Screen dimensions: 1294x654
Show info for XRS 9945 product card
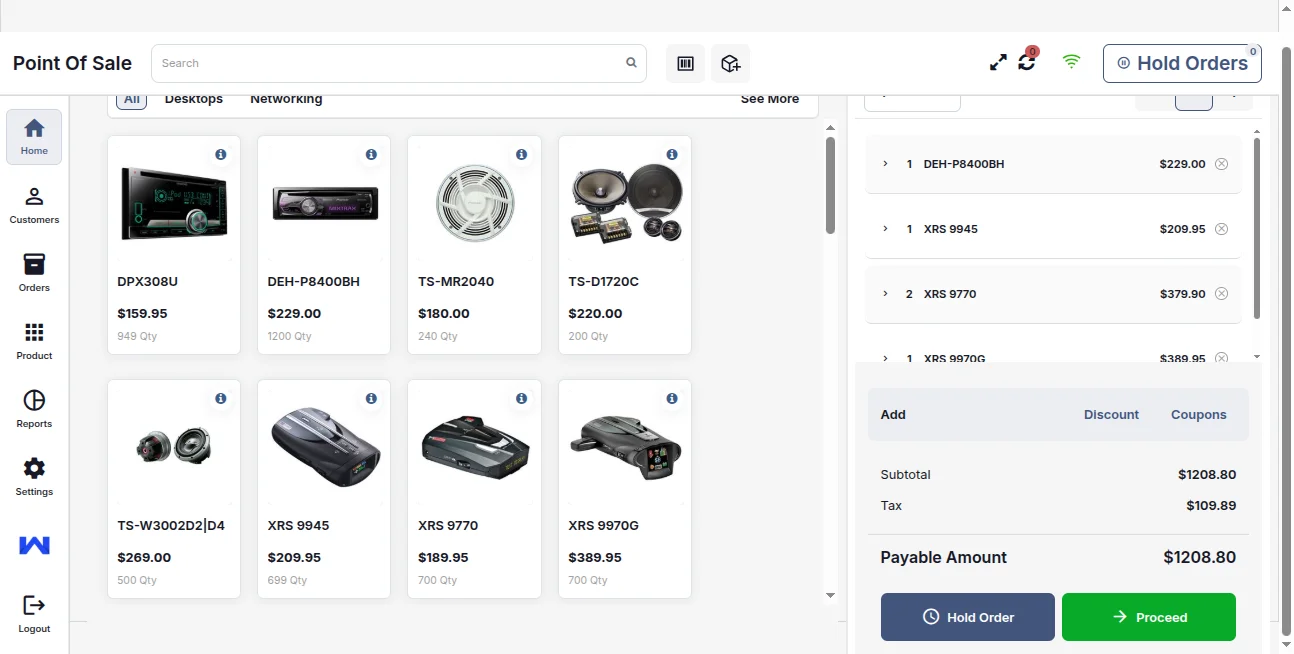pyautogui.click(x=371, y=398)
